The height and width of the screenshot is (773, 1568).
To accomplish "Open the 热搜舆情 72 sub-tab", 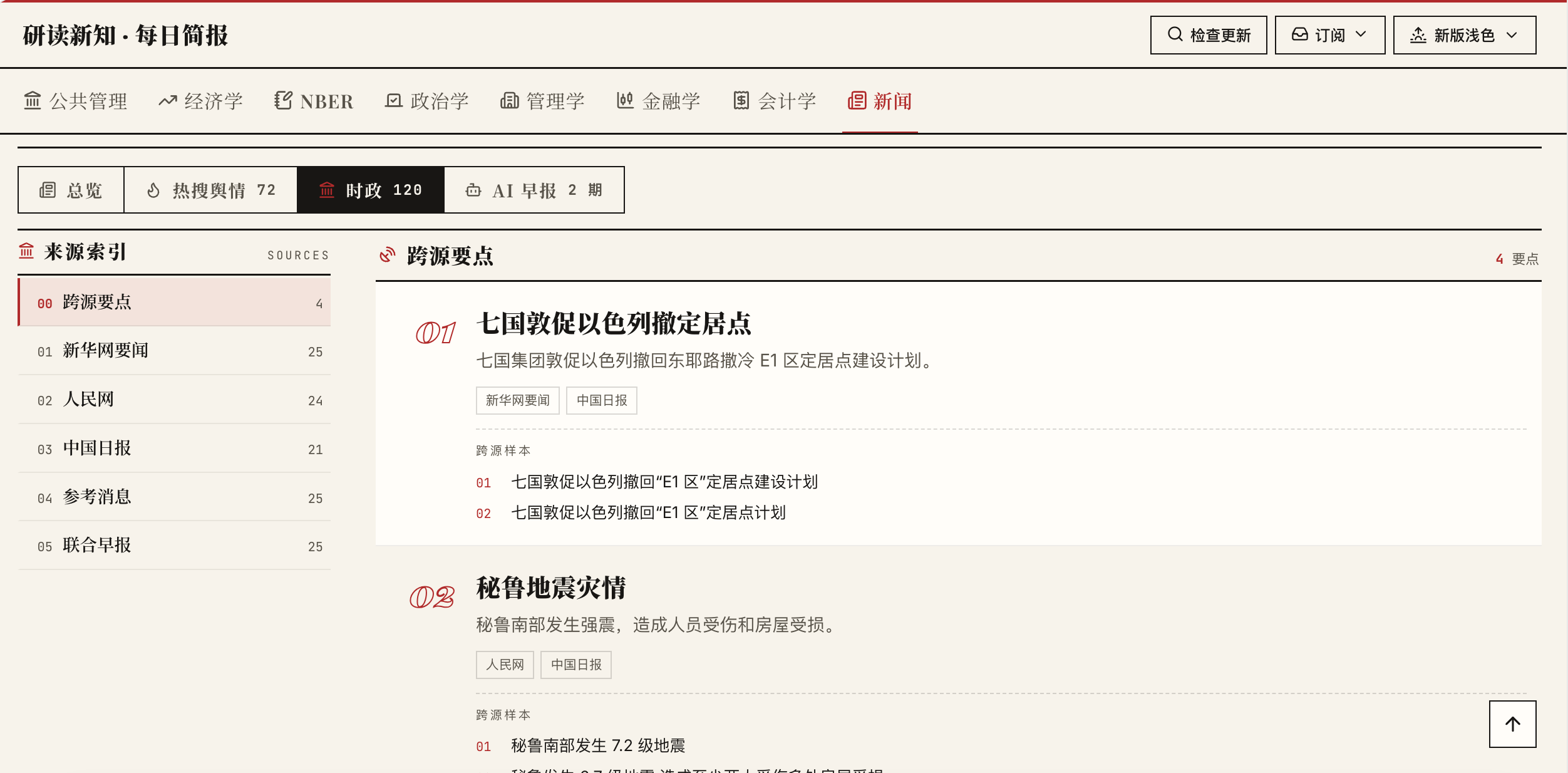I will 210,190.
